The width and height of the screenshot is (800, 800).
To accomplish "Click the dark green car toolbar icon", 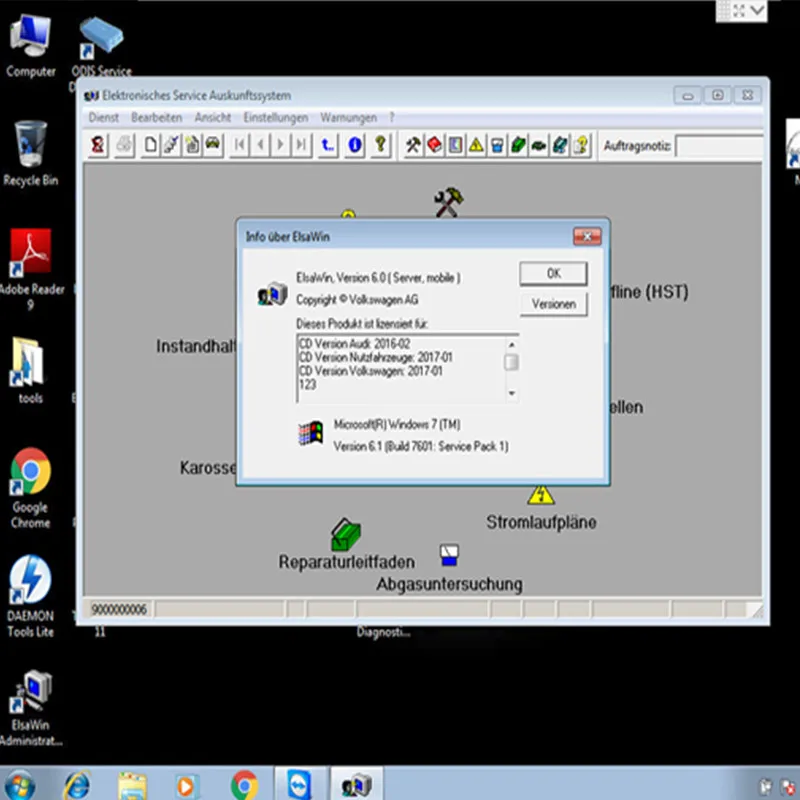I will [x=539, y=145].
